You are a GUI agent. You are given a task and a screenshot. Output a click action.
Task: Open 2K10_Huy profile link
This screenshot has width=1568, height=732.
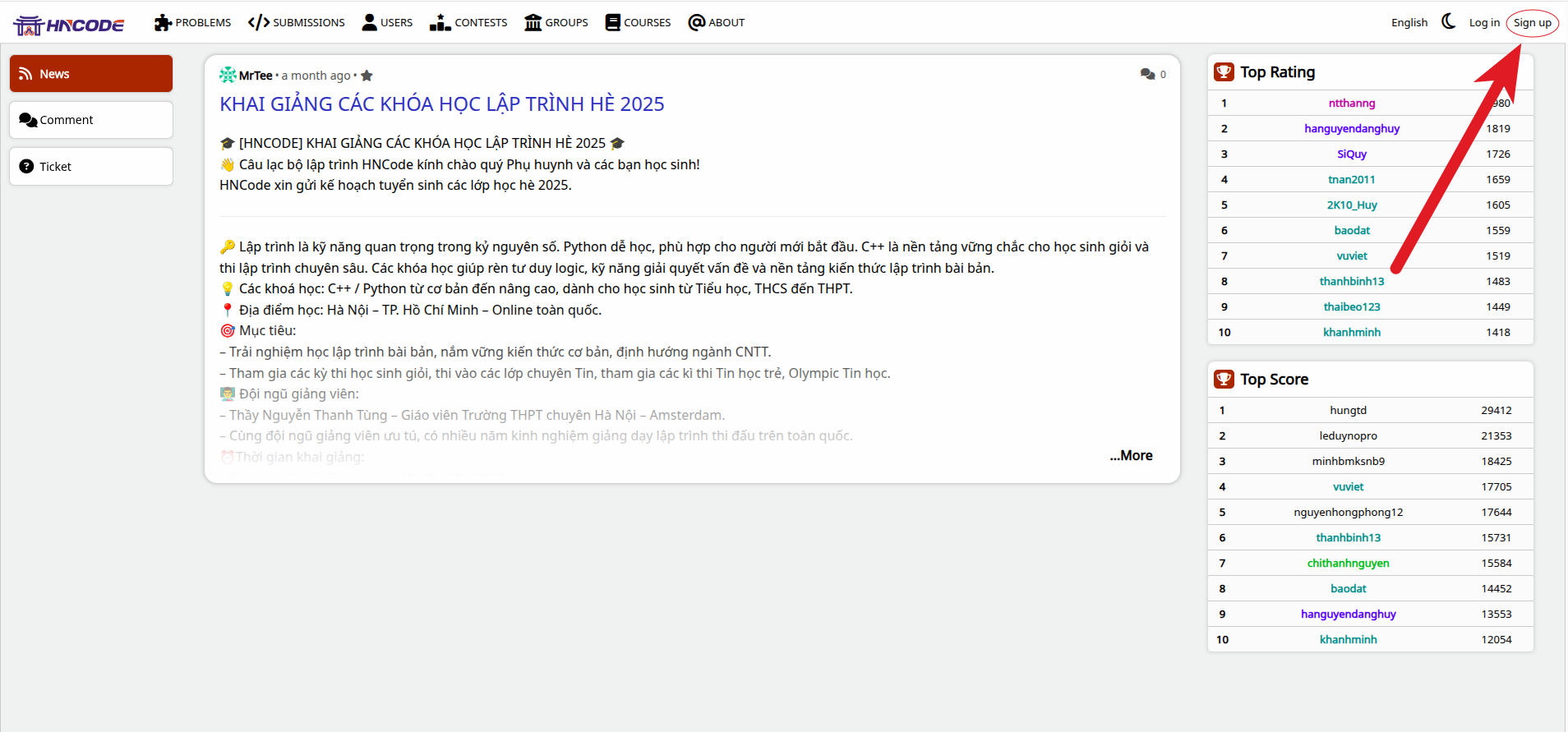click(x=1352, y=205)
